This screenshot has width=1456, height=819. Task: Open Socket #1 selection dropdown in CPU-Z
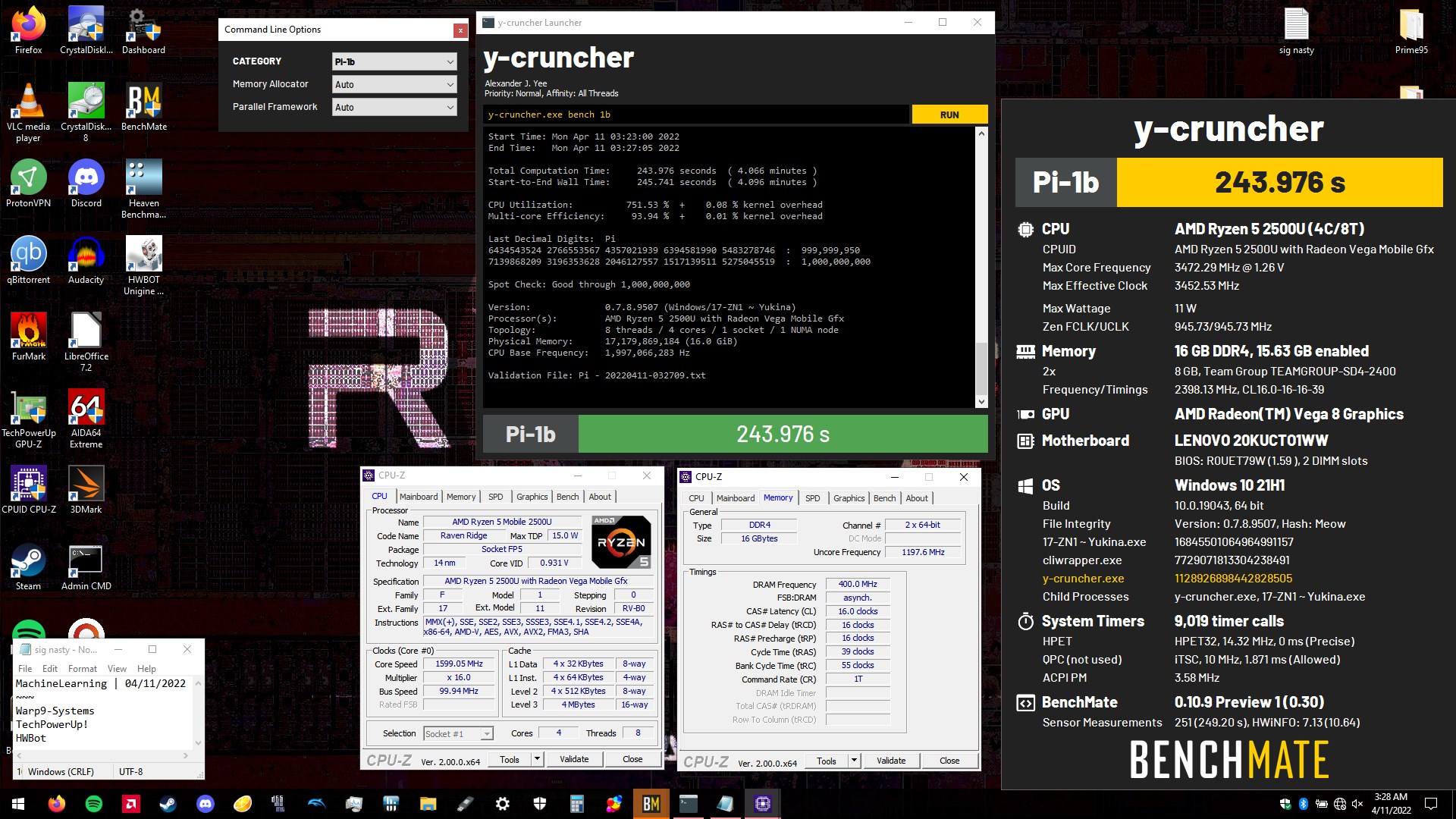tap(458, 733)
